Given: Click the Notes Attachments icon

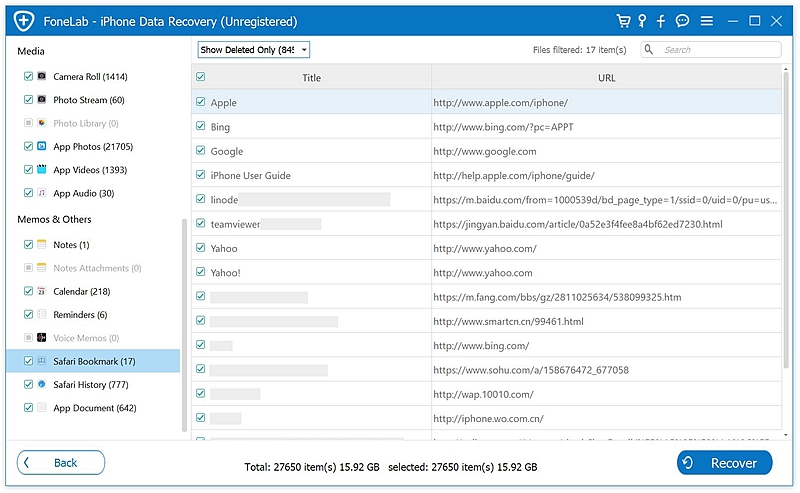Looking at the screenshot, I should (x=42, y=267).
